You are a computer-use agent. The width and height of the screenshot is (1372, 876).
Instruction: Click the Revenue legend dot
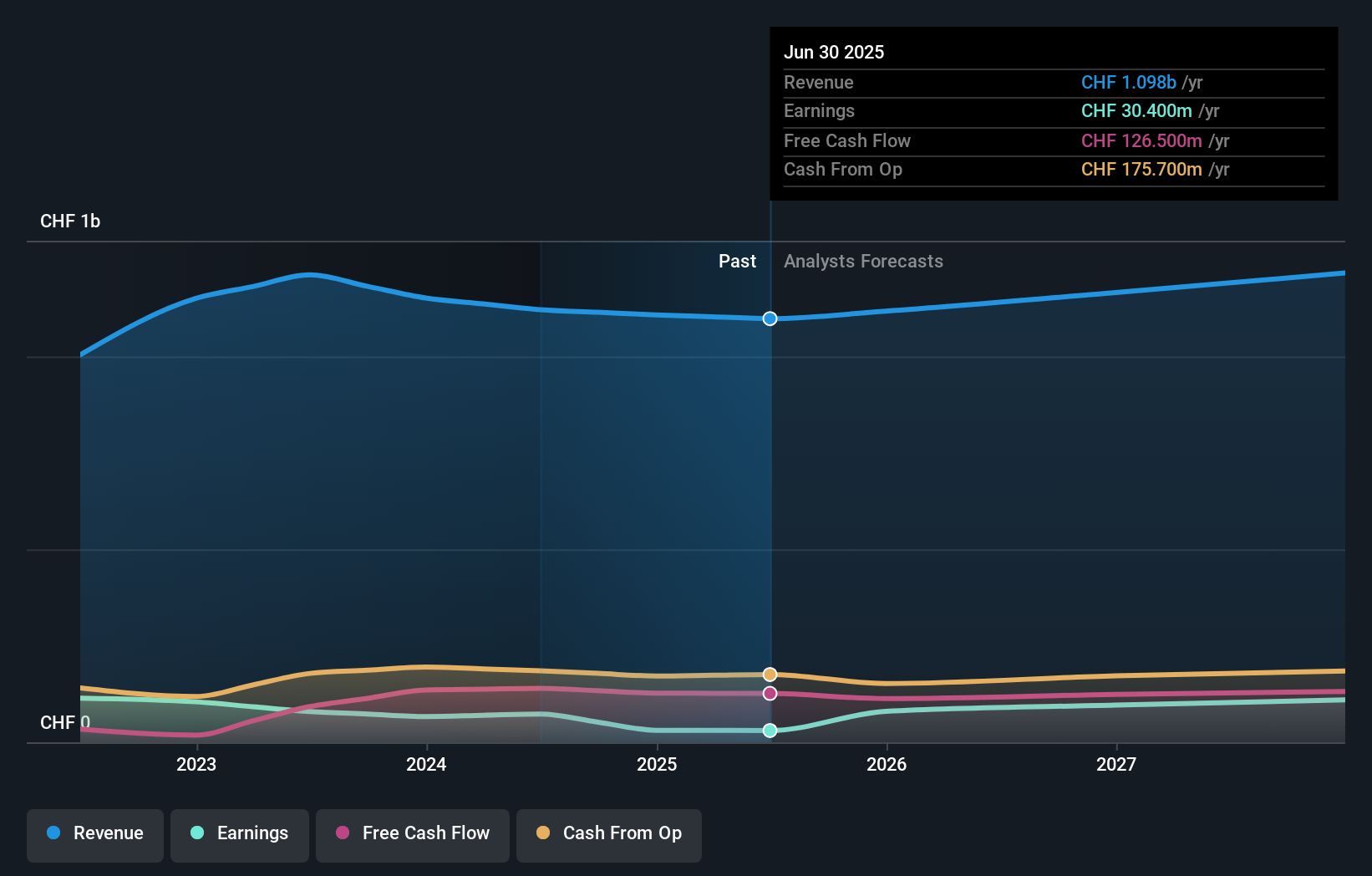click(x=54, y=833)
